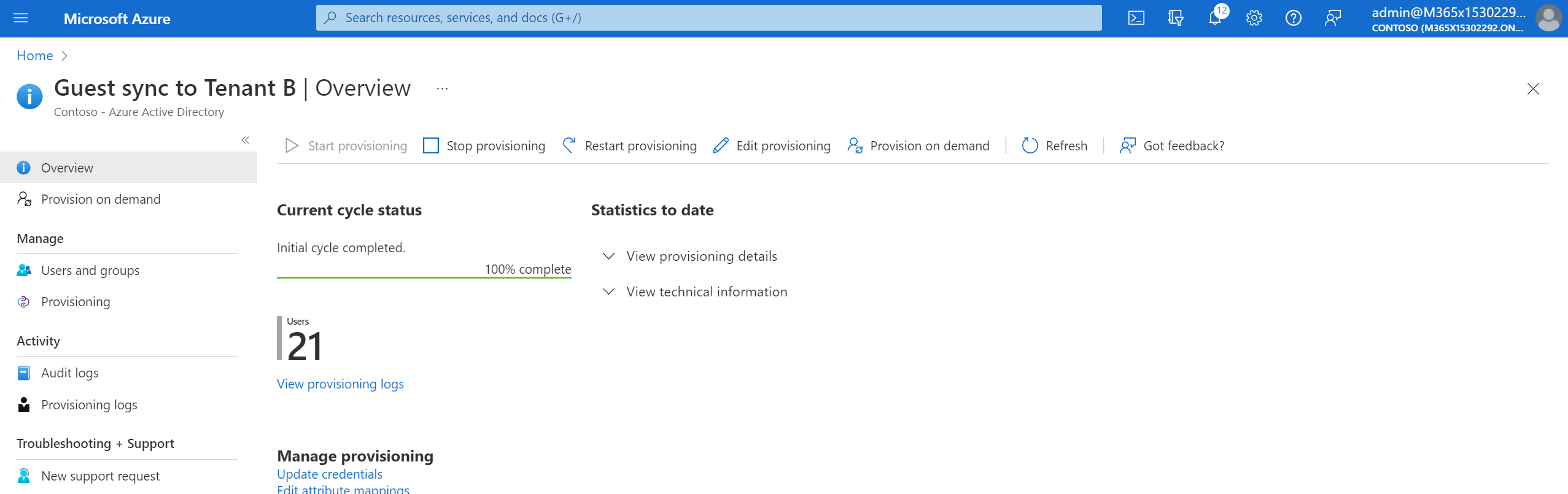
Task: Click the search resources input field
Action: tap(708, 18)
